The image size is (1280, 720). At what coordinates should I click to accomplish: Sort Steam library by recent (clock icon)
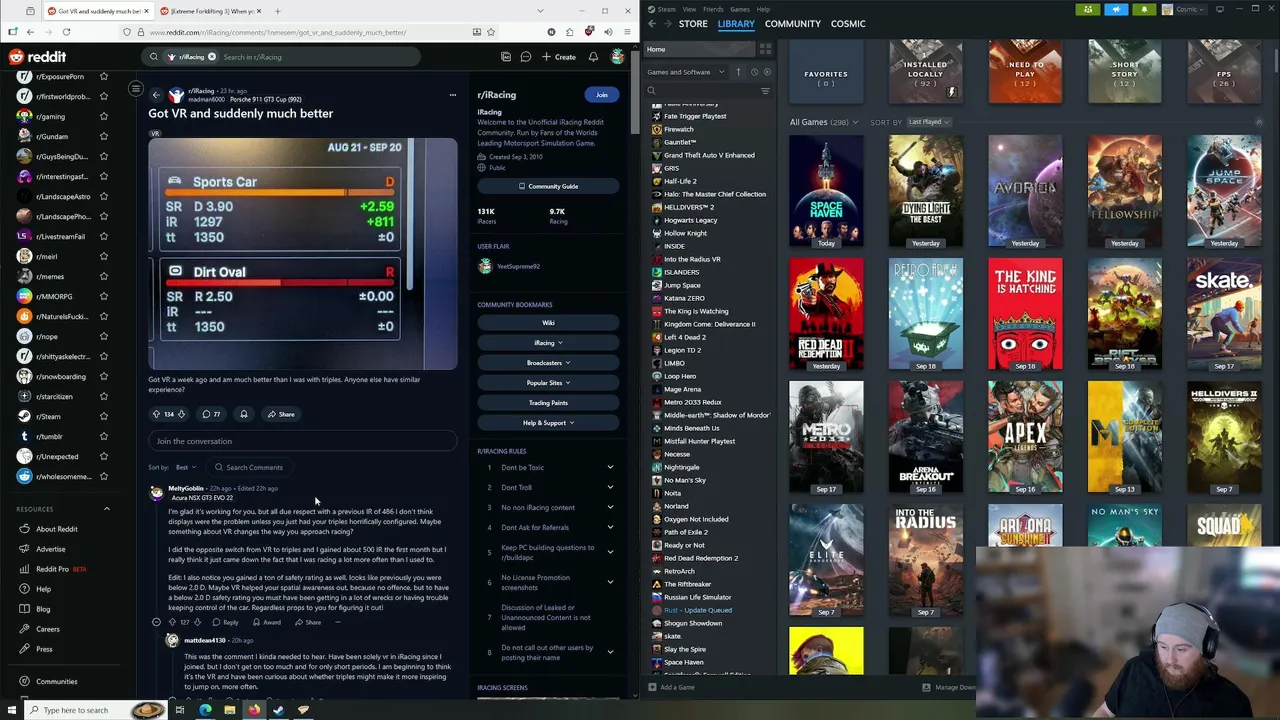(754, 72)
